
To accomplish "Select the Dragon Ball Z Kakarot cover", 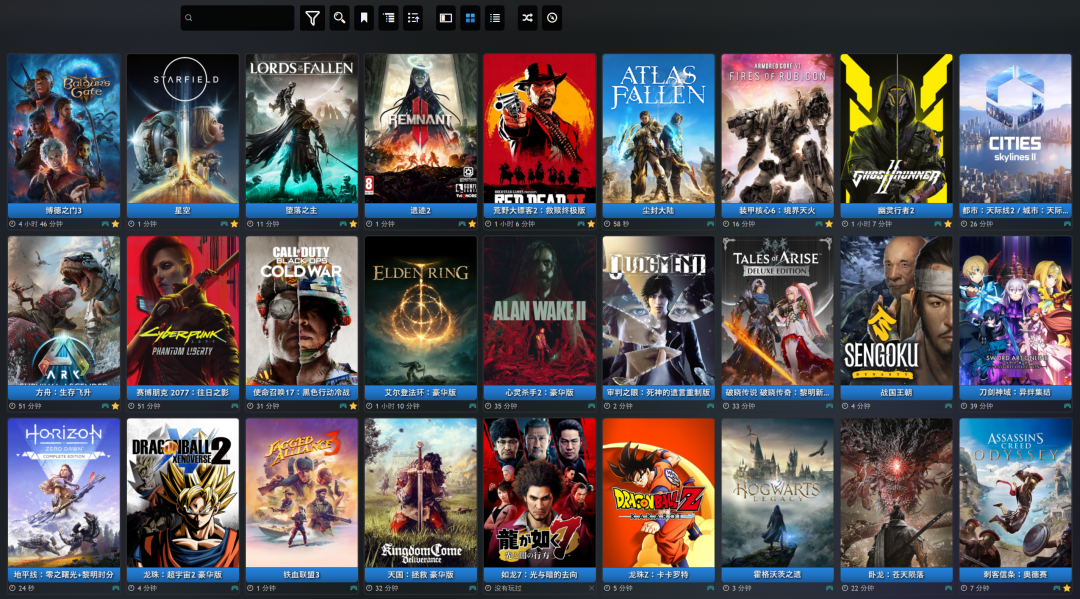I will coord(658,493).
